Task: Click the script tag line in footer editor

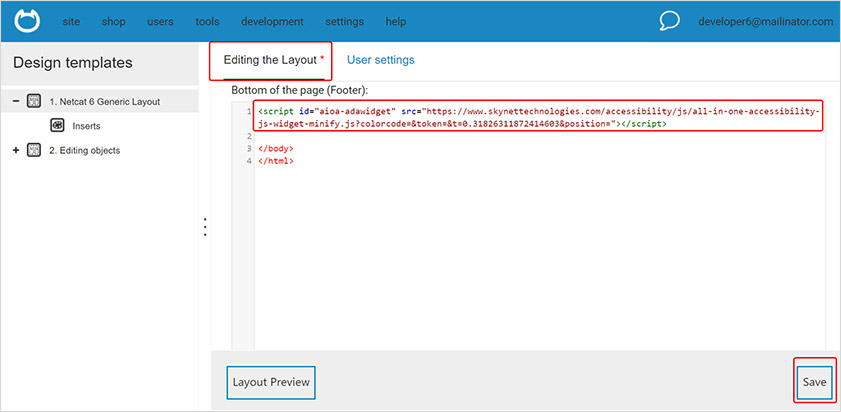Action: pyautogui.click(x=537, y=117)
